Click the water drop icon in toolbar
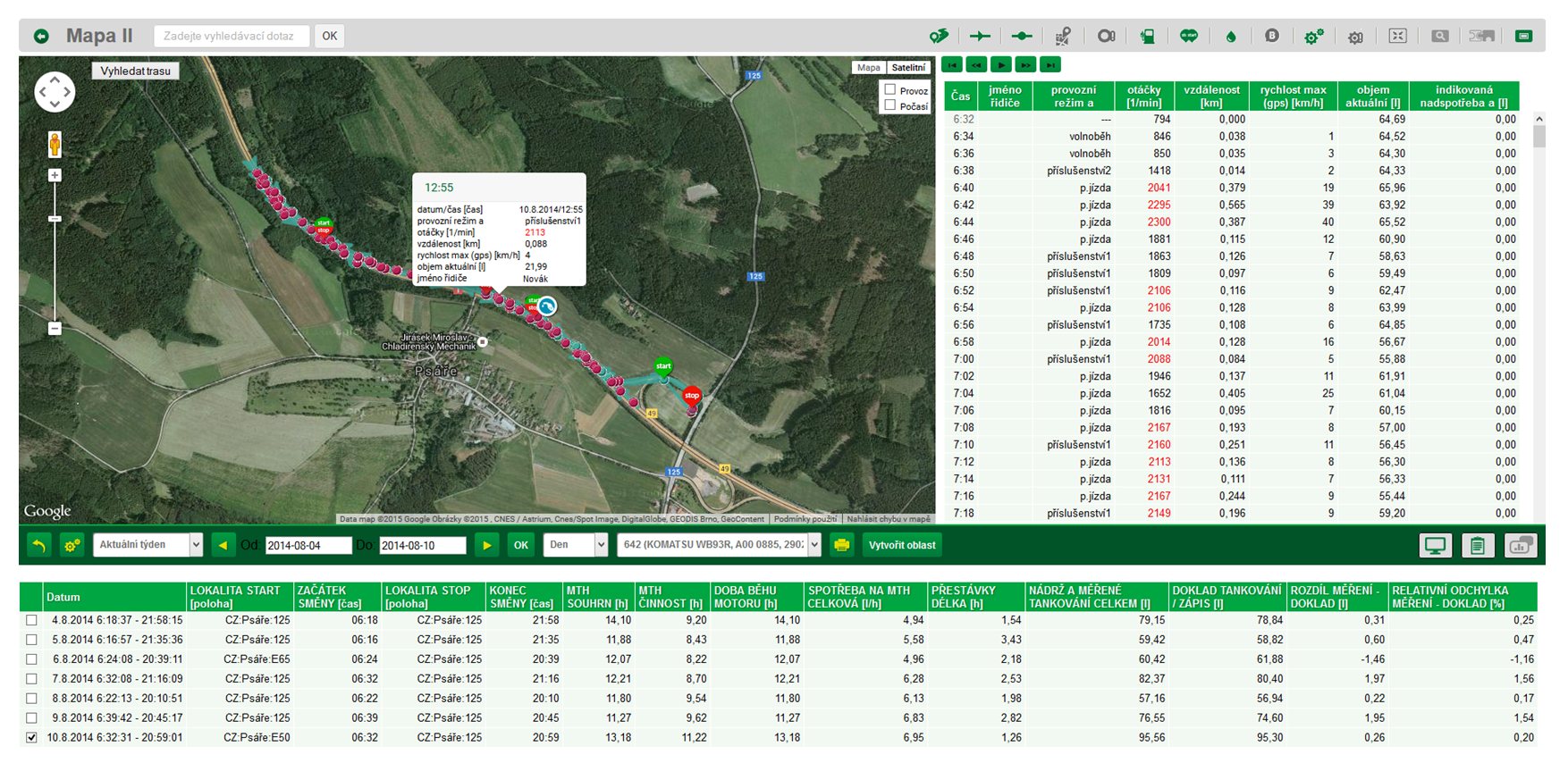Image resolution: width=1568 pixels, height=763 pixels. pyautogui.click(x=1231, y=37)
